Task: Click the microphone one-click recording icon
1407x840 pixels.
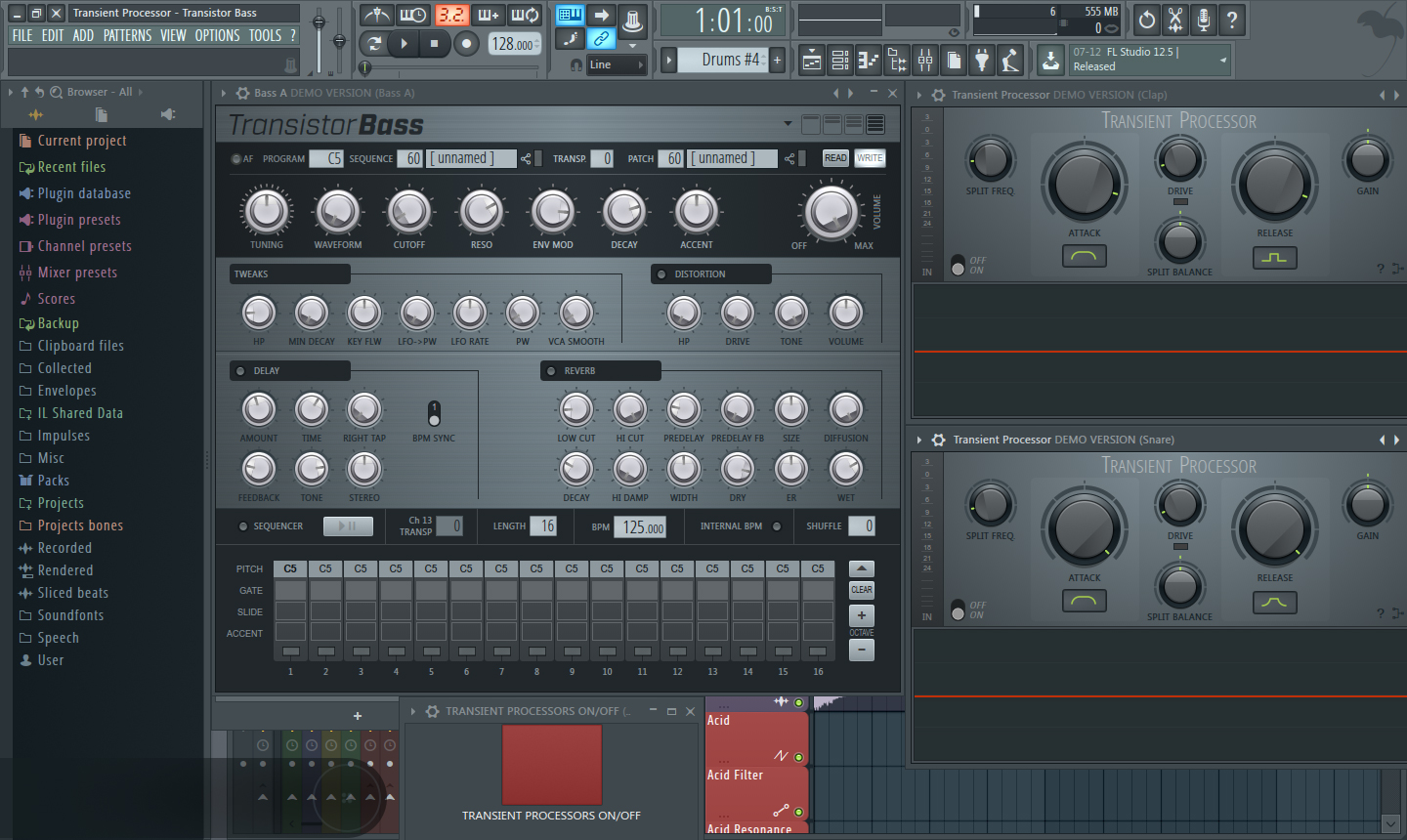Action: [x=1204, y=20]
